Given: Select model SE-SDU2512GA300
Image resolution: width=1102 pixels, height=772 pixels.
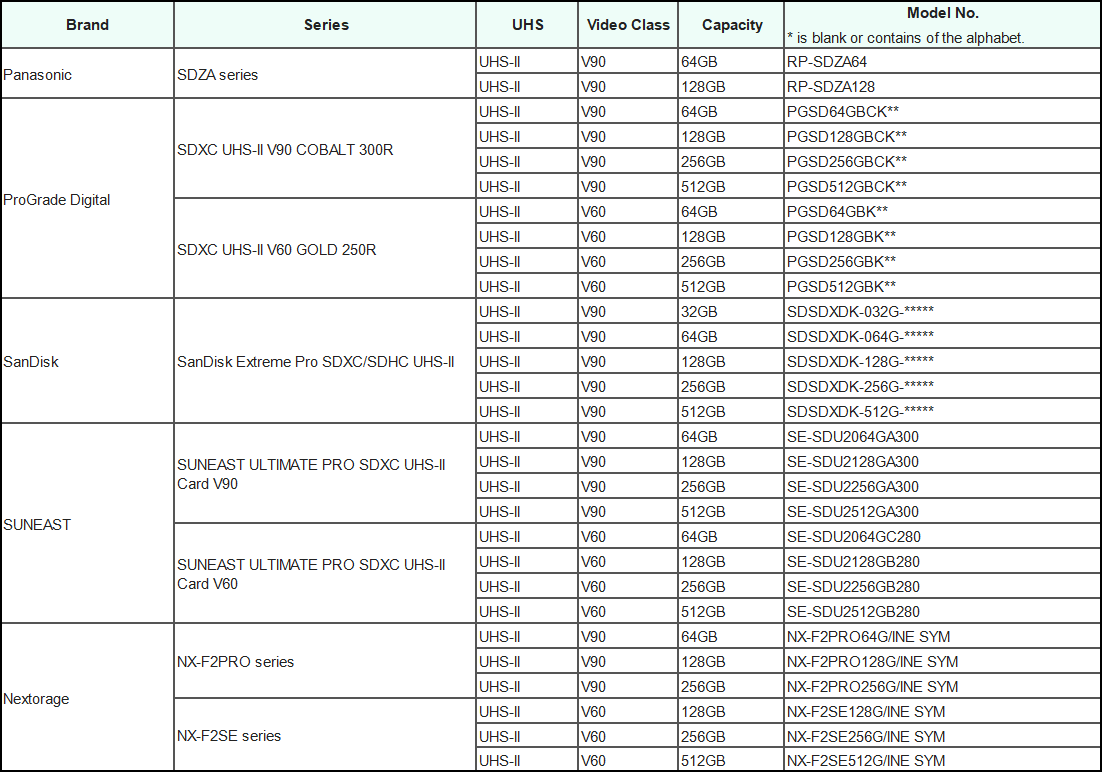Looking at the screenshot, I should [942, 511].
